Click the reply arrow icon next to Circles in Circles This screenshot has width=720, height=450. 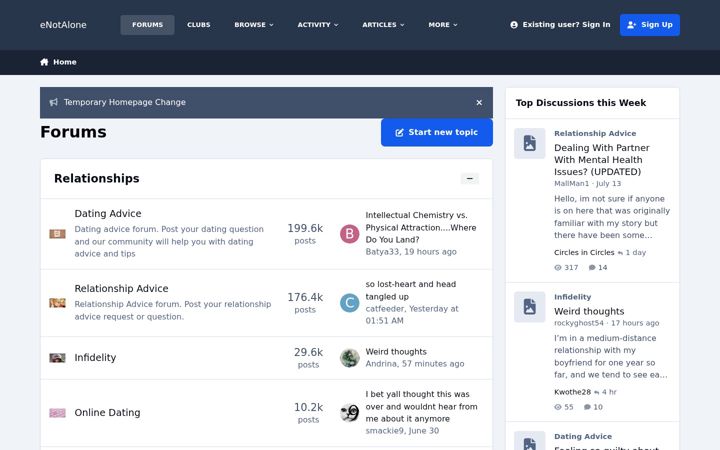(x=620, y=253)
